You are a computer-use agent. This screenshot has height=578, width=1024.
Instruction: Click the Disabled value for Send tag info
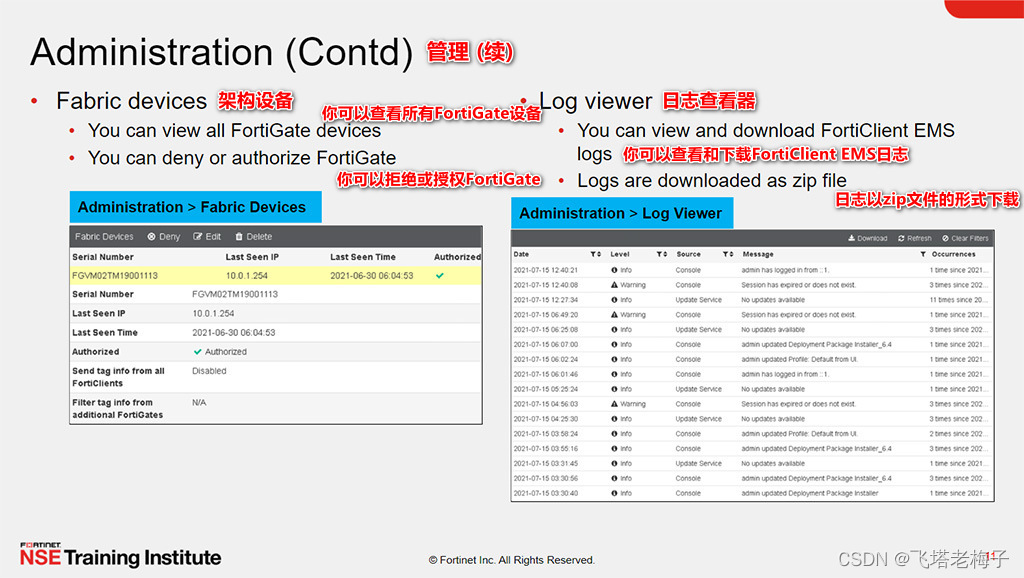(x=209, y=371)
